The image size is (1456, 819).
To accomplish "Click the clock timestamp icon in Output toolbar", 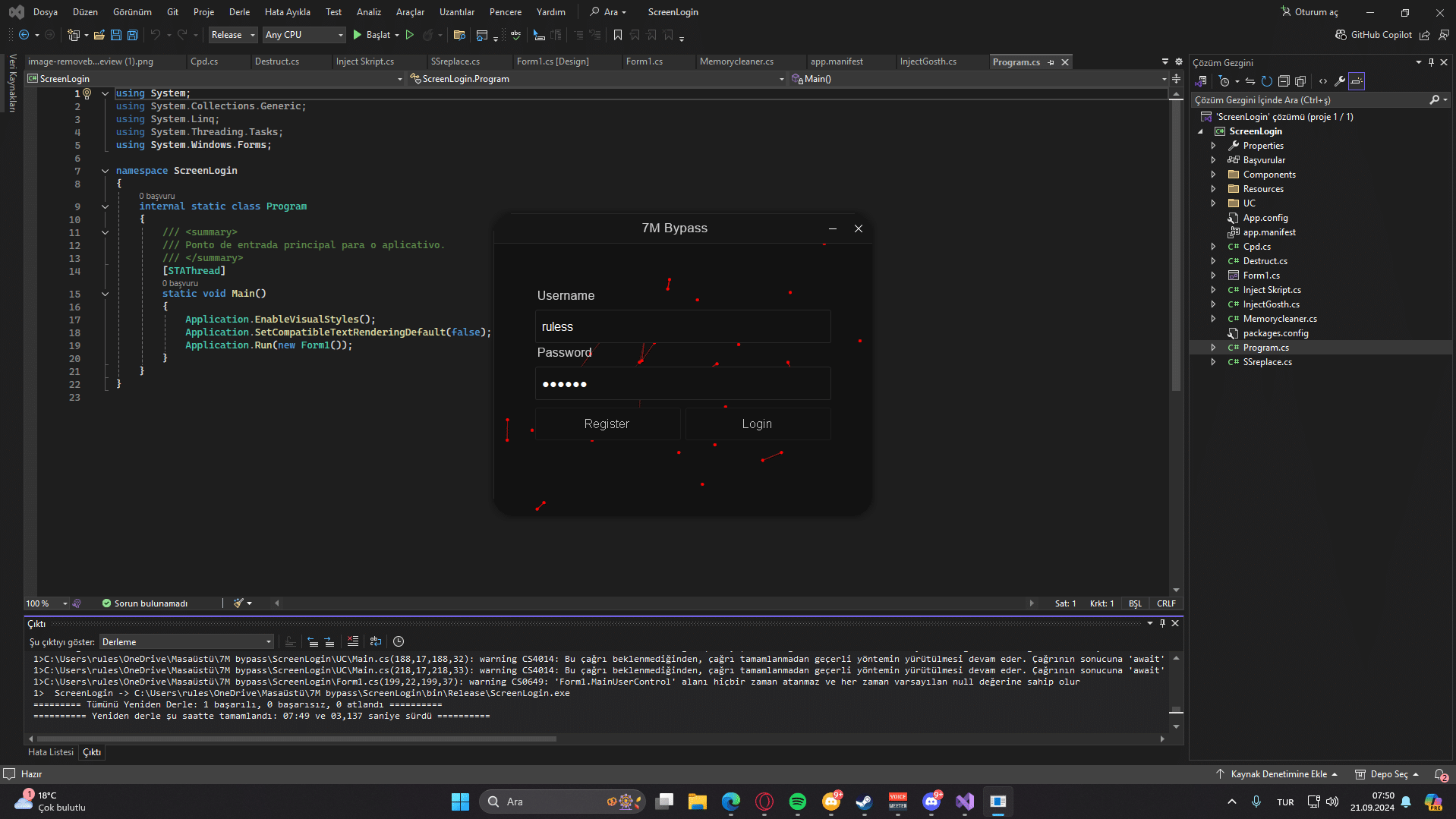I will coord(399,642).
